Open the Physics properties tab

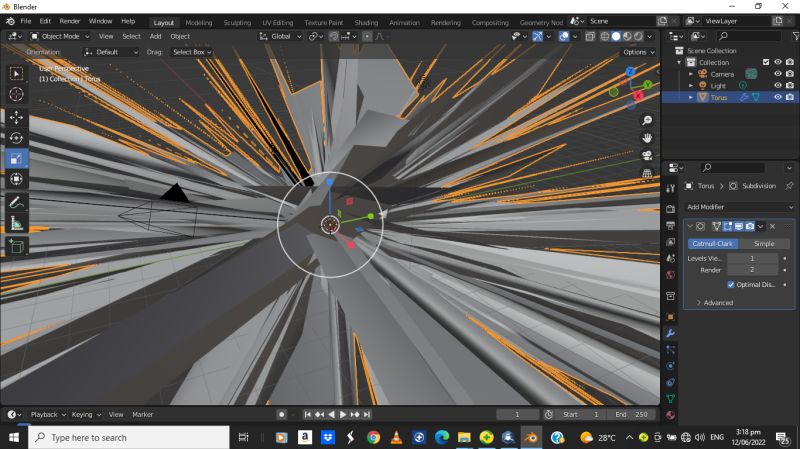click(x=670, y=366)
